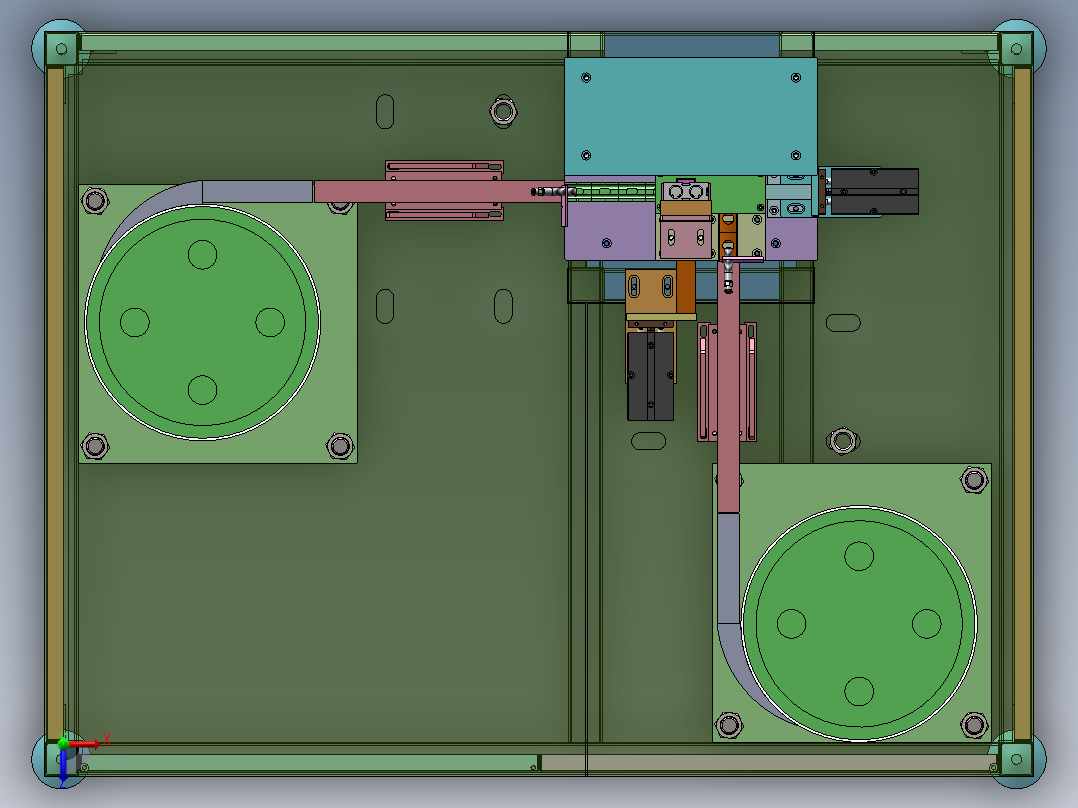Select the left vibratory bowl feeder disc

pos(202,322)
